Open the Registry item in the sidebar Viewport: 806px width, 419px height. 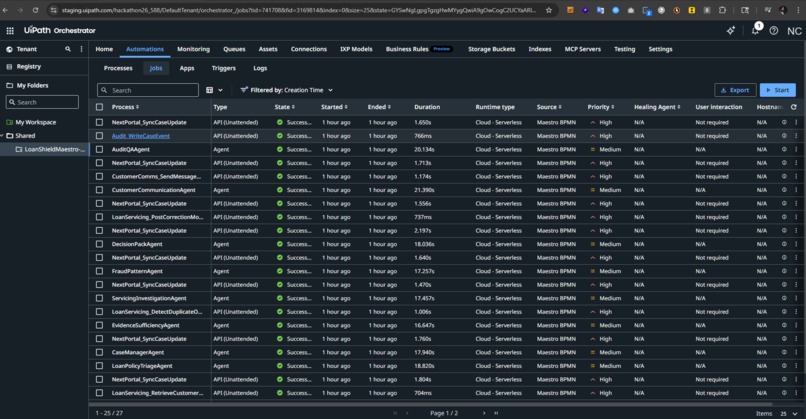pos(29,66)
